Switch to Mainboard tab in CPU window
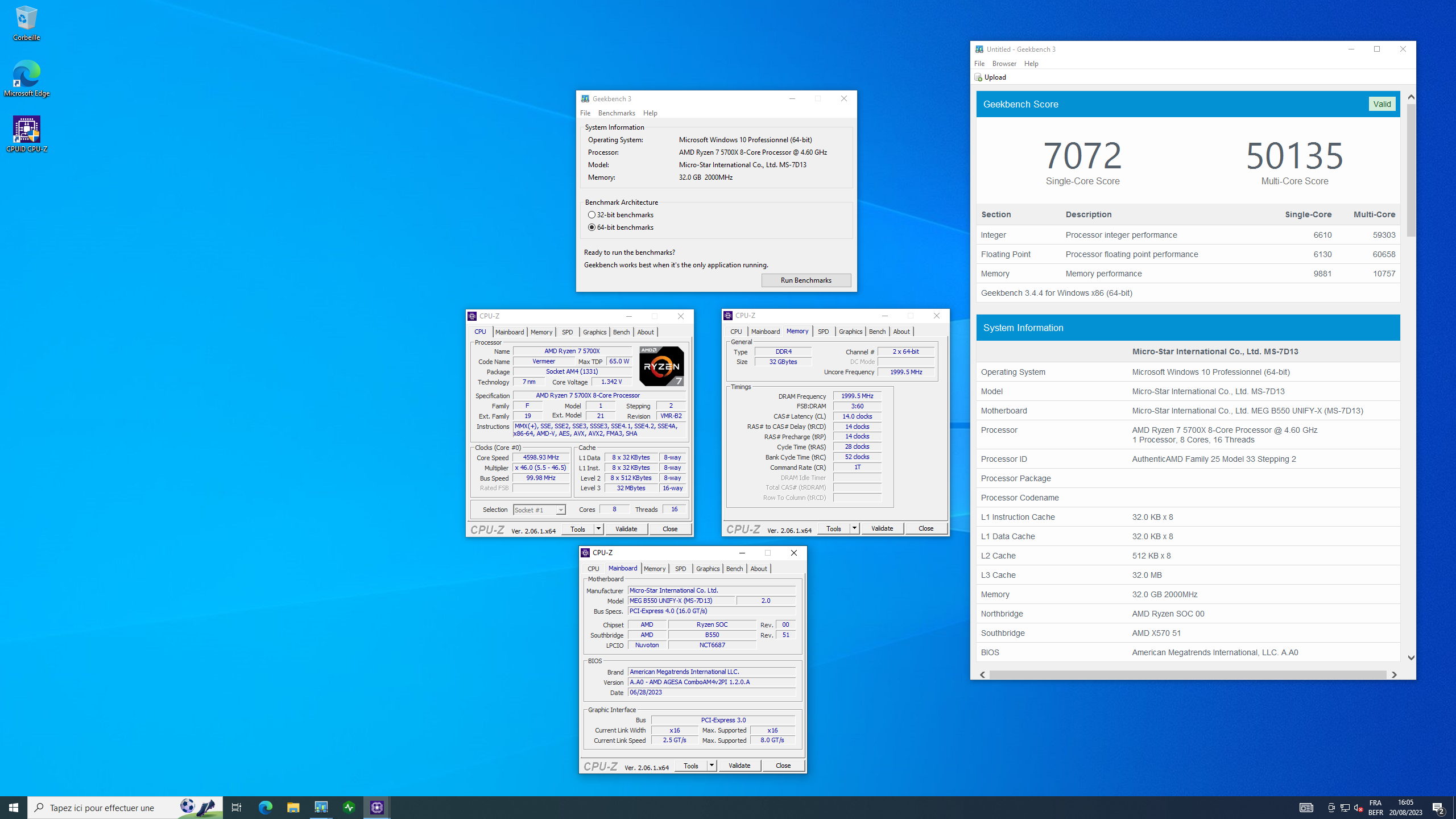 [510, 332]
